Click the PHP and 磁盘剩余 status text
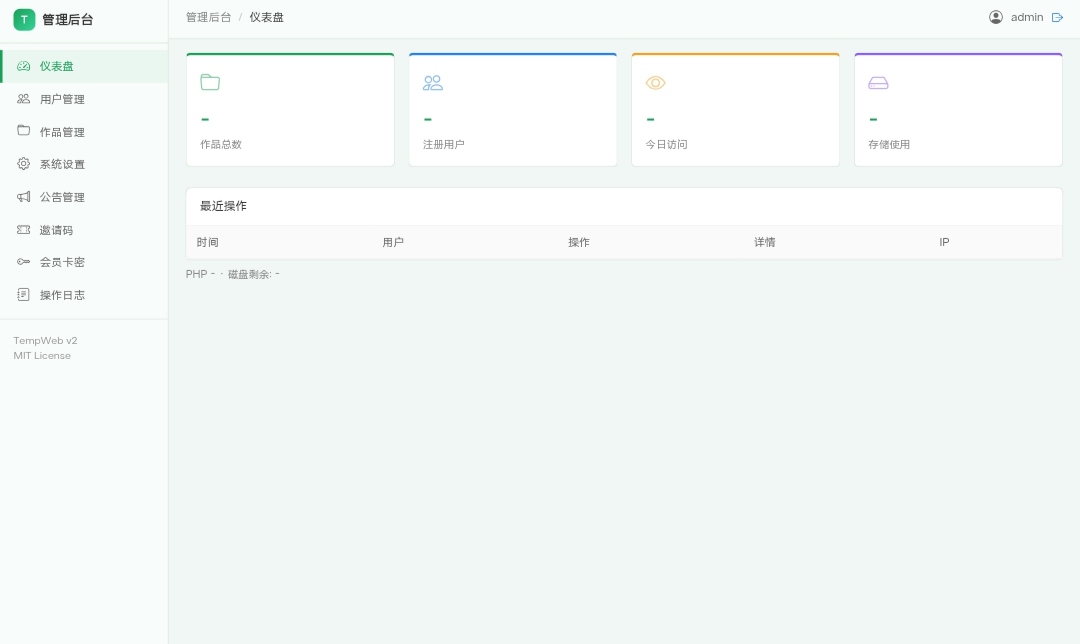This screenshot has width=1080, height=644. click(233, 274)
